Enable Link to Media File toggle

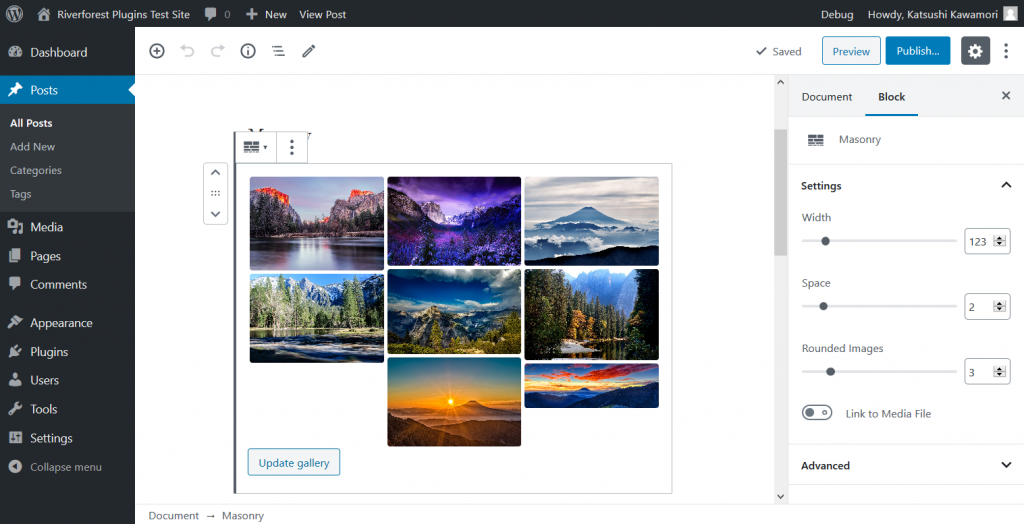pos(817,413)
